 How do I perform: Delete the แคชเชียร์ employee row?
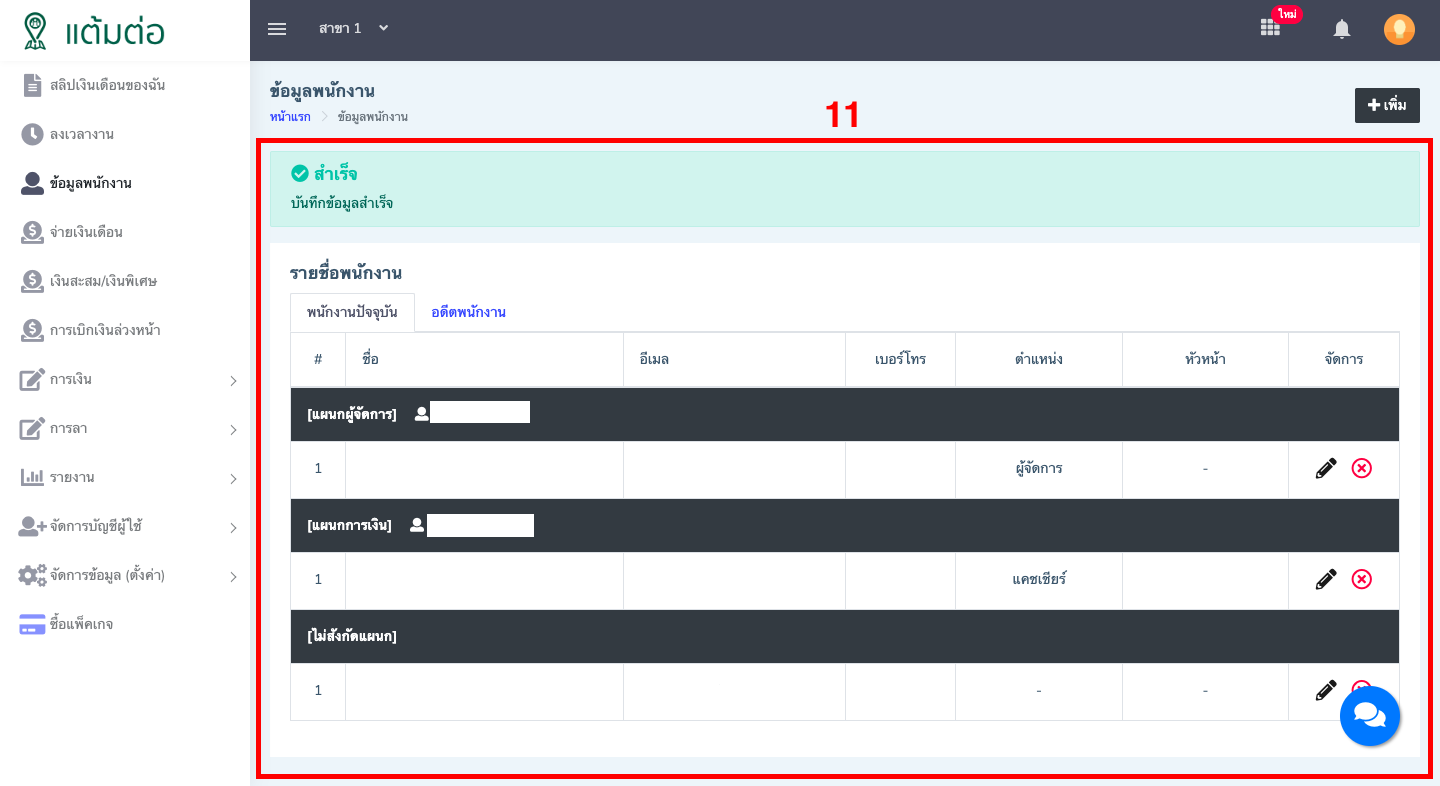click(x=1361, y=579)
